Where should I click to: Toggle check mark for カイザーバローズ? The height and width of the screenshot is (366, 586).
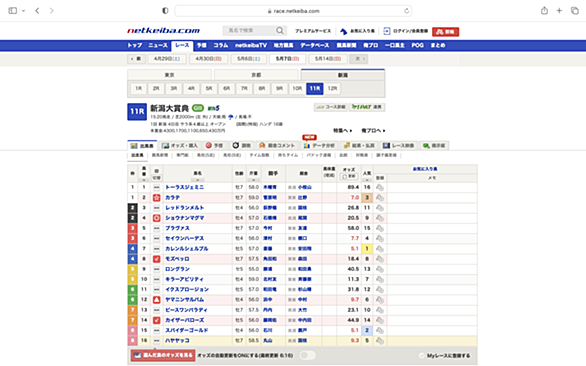(157, 320)
